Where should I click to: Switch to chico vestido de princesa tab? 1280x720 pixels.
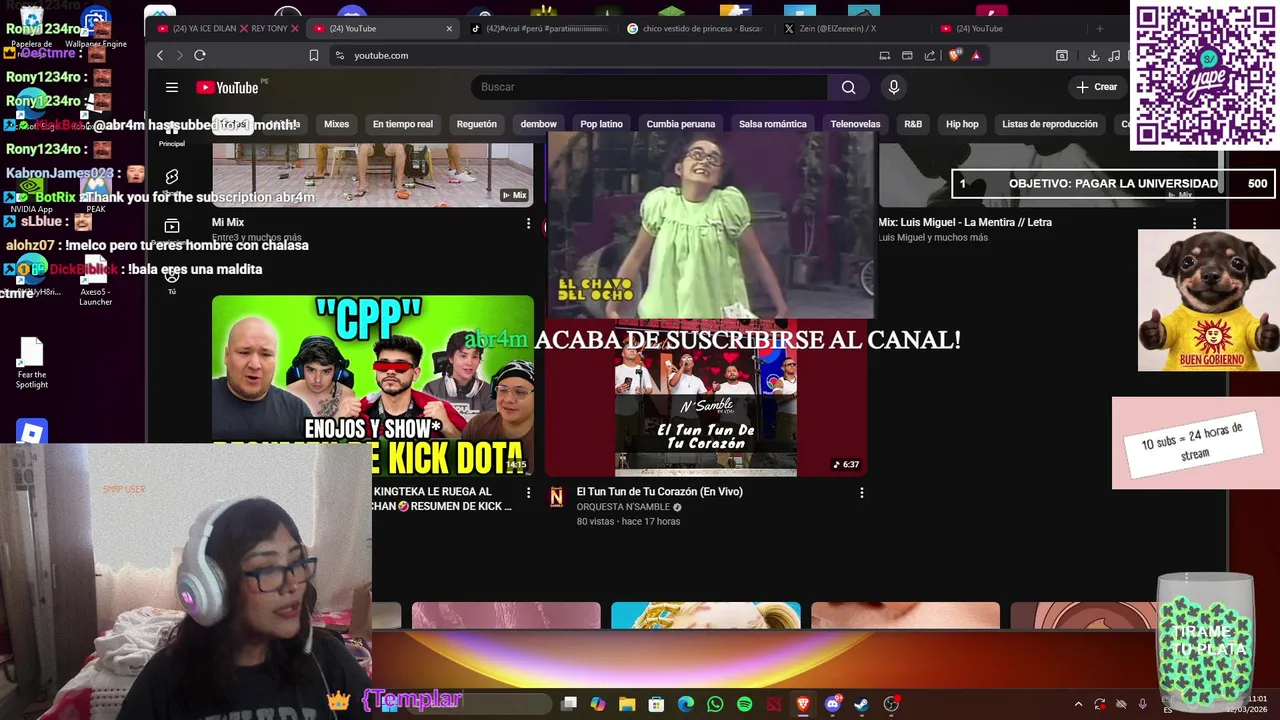[x=695, y=28]
